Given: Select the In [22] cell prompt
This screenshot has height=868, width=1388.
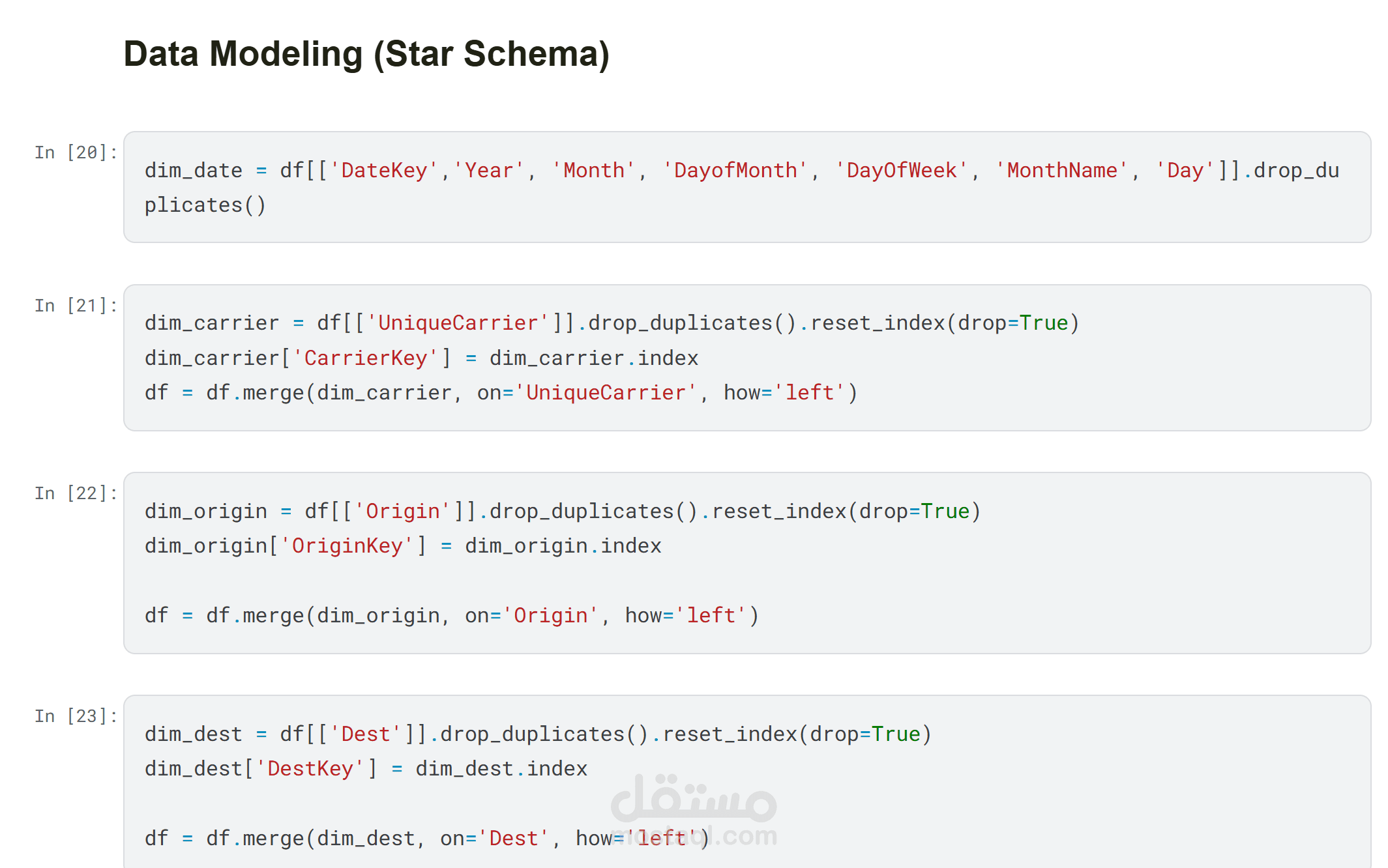Looking at the screenshot, I should [76, 493].
